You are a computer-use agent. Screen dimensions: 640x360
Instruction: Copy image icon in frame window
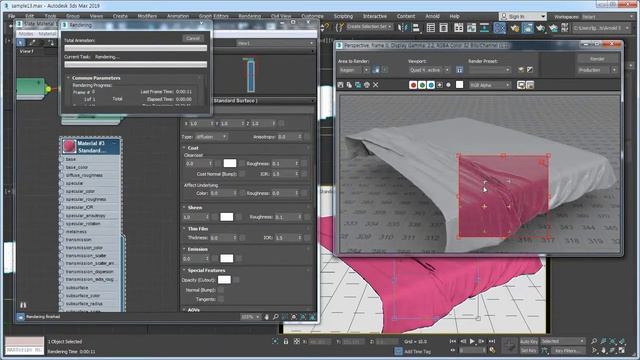click(x=349, y=85)
